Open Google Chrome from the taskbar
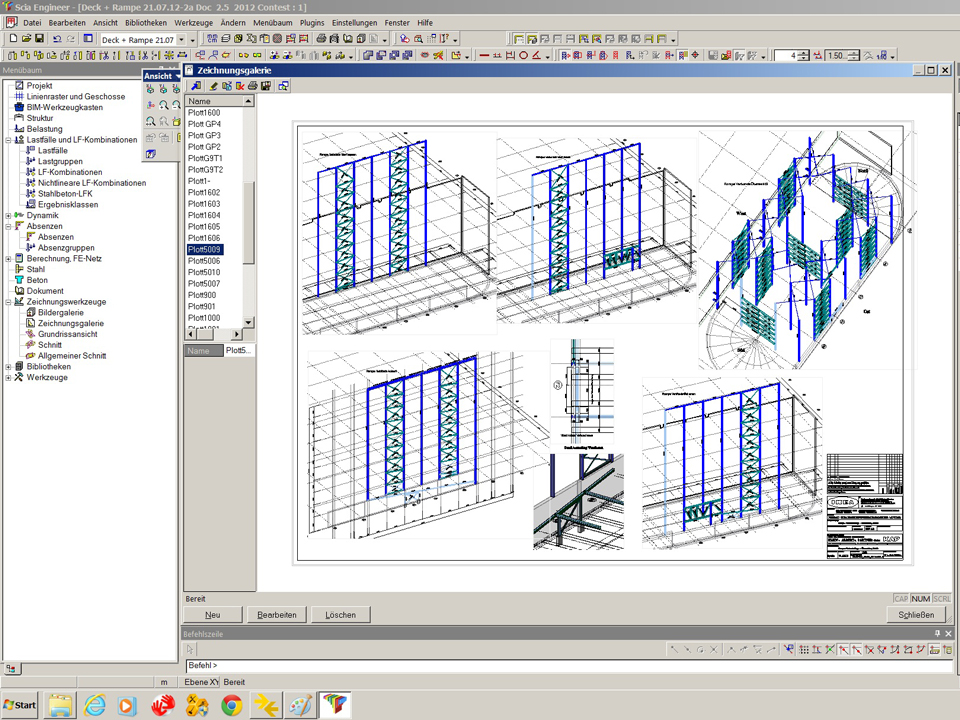Screen dimensions: 960x720 click(x=231, y=705)
